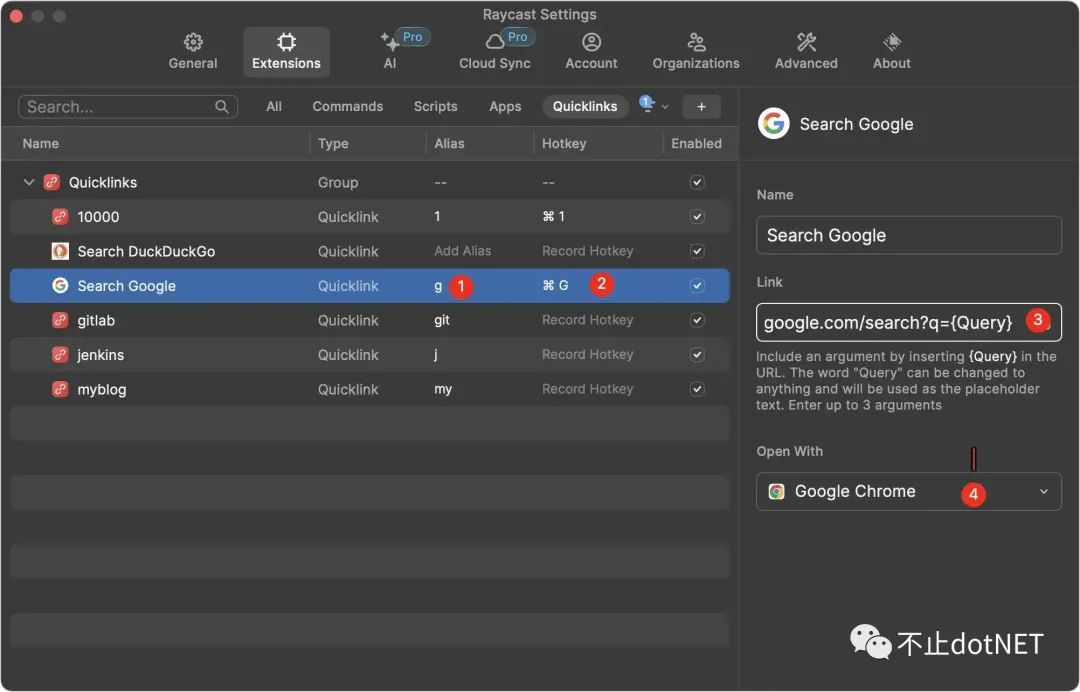This screenshot has width=1080, height=692.
Task: Open the General settings tab
Action: tap(193, 52)
